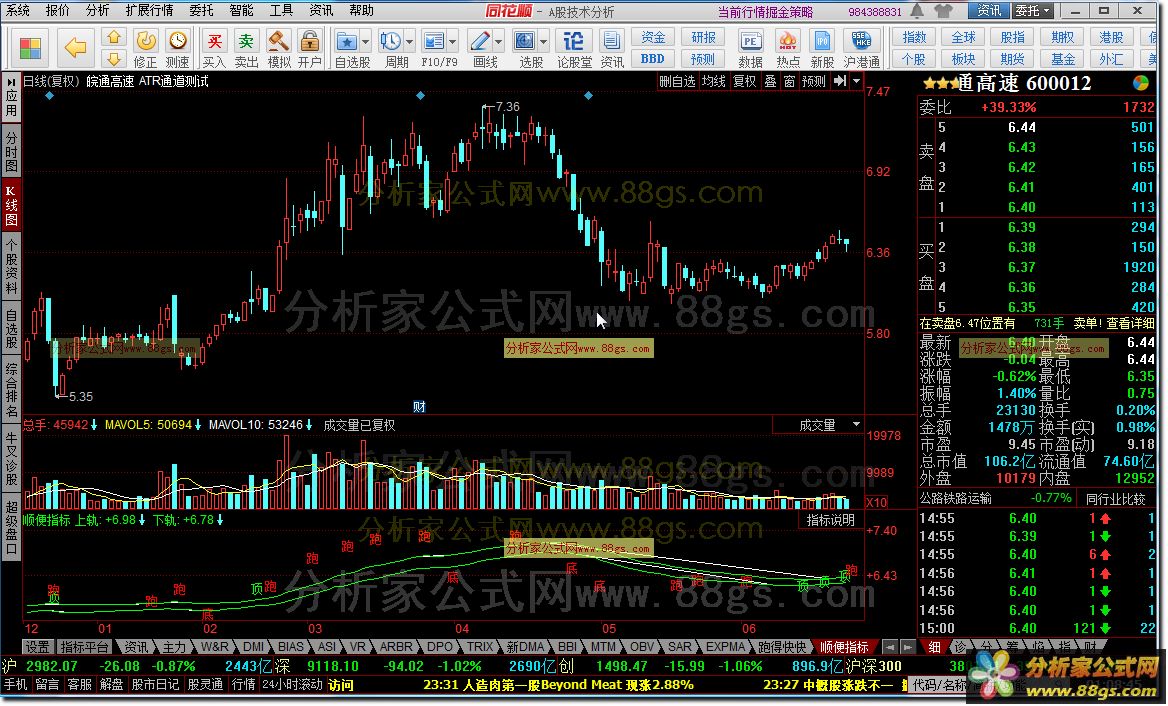
Task: Click the colorful home grid icon
Action: click(31, 48)
